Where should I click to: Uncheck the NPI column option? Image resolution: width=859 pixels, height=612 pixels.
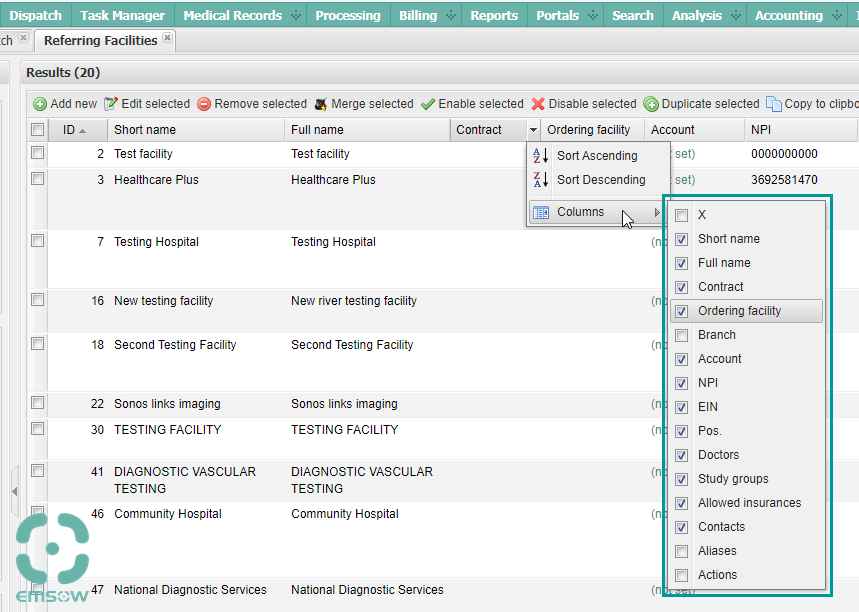682,384
